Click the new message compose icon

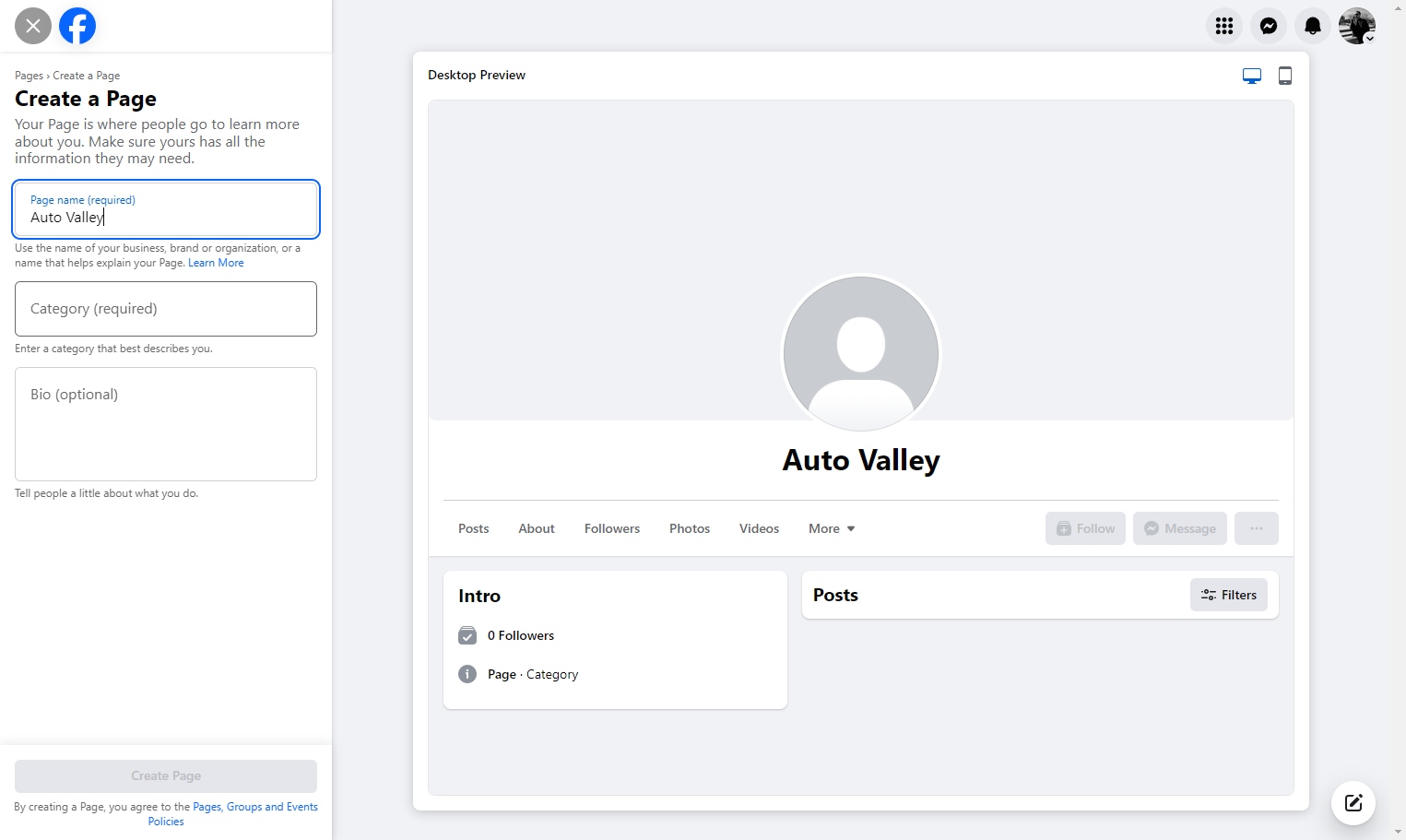point(1353,802)
